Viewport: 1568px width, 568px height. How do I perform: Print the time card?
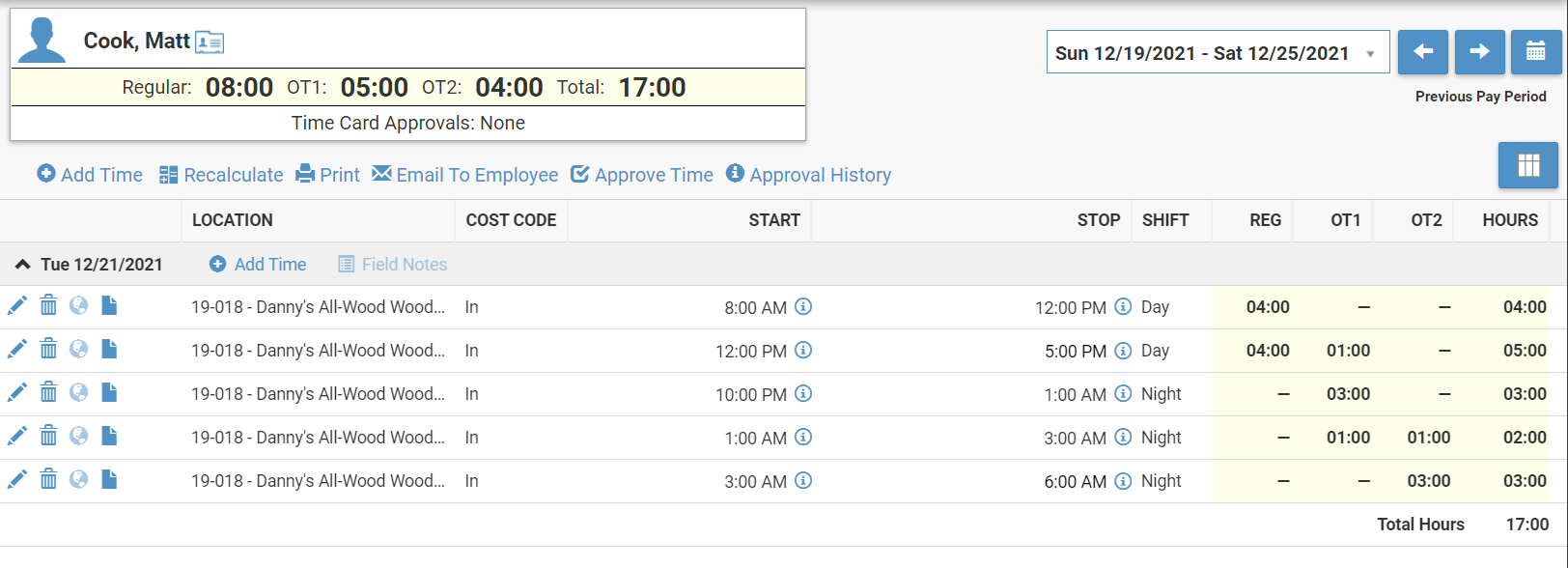[327, 175]
